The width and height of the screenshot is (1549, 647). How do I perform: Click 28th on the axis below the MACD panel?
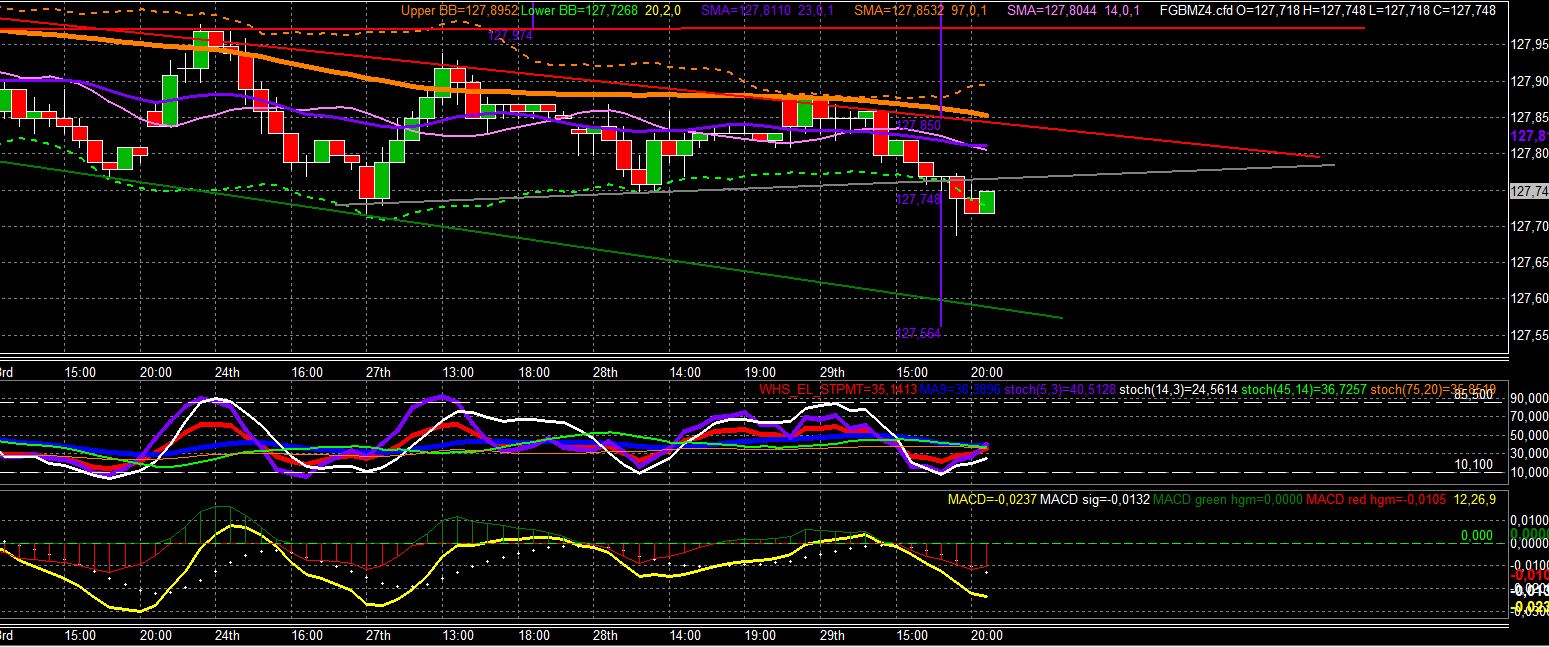(604, 635)
